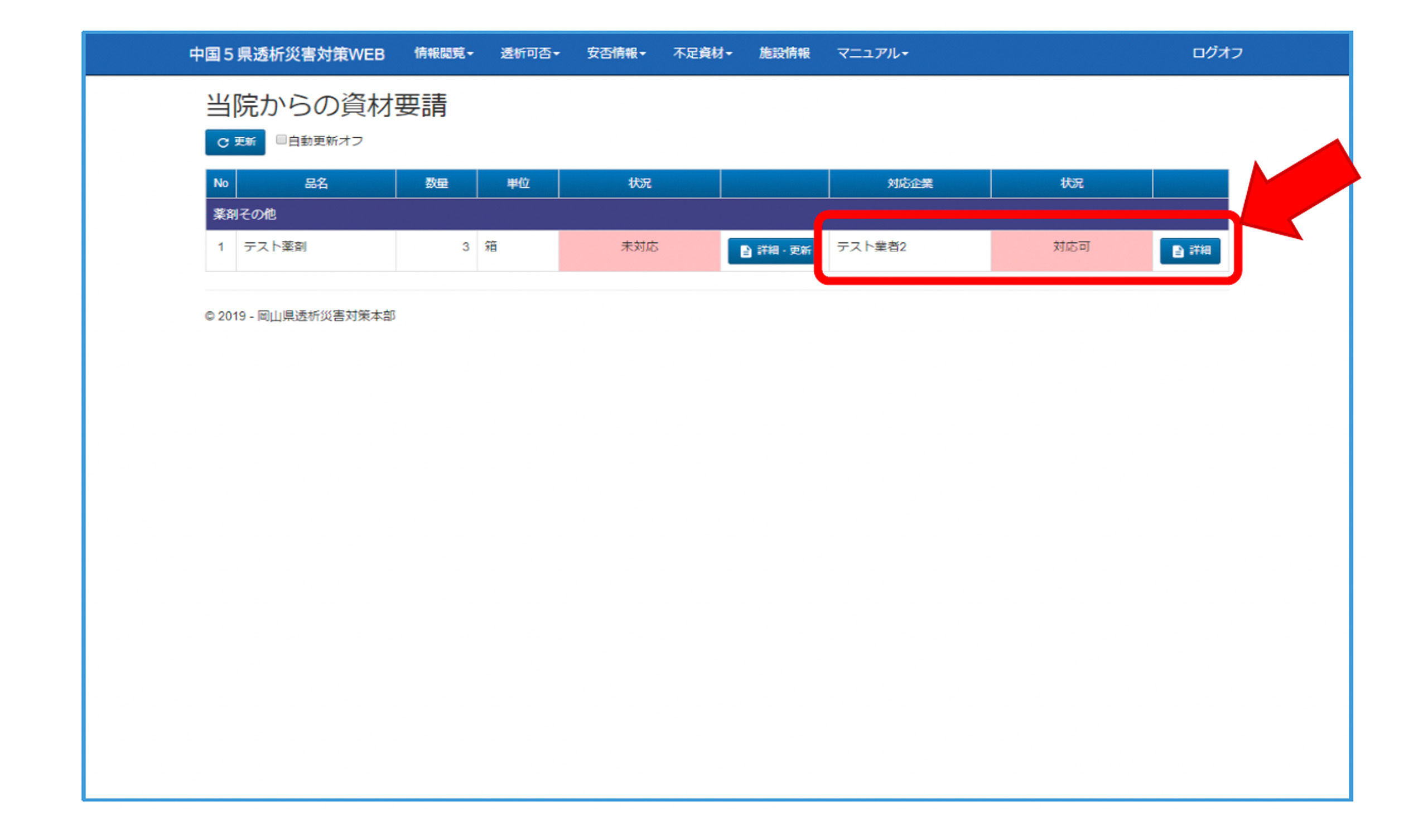Open 詳細 button for テスト業者2
The height and width of the screenshot is (840, 1428).
(1189, 250)
